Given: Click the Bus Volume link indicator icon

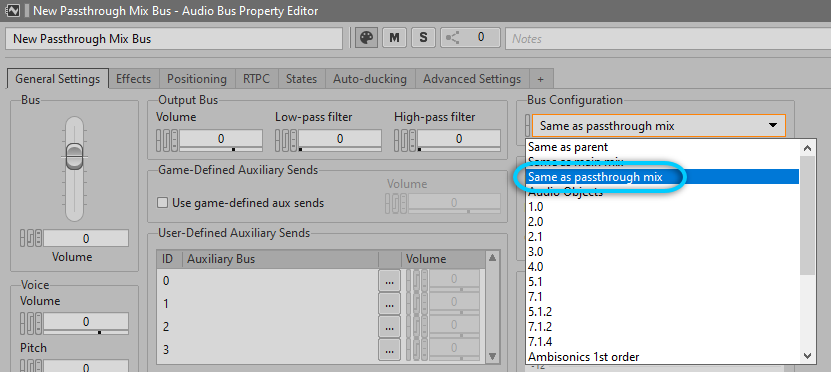Looking at the screenshot, I should point(31,238).
